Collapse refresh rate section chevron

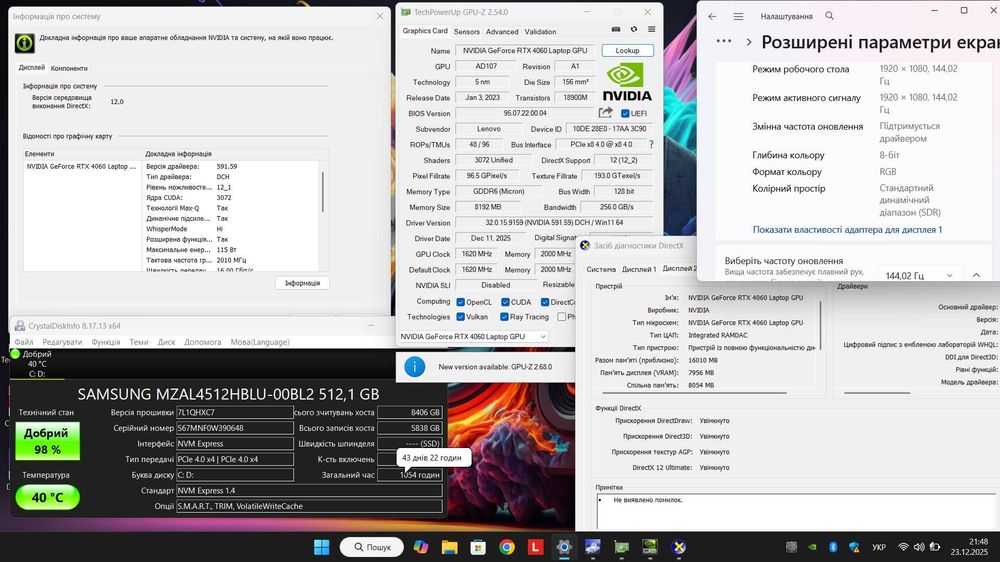(x=976, y=275)
